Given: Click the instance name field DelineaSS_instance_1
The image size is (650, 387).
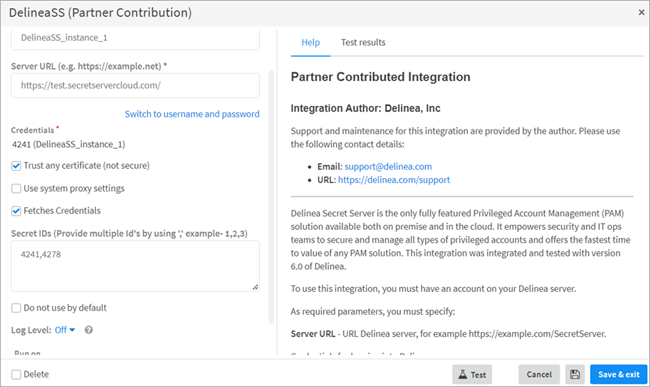Looking at the screenshot, I should coord(135,39).
